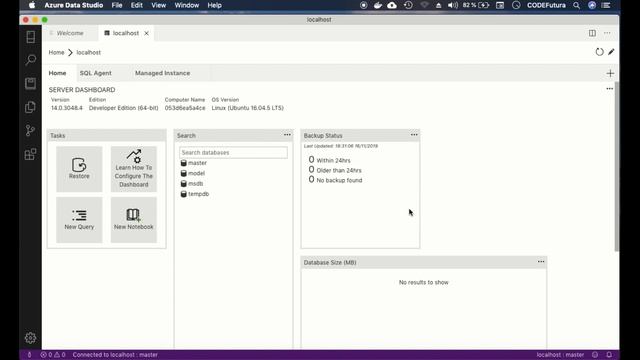This screenshot has width=640, height=360.
Task: Select the master database
Action: click(194, 163)
